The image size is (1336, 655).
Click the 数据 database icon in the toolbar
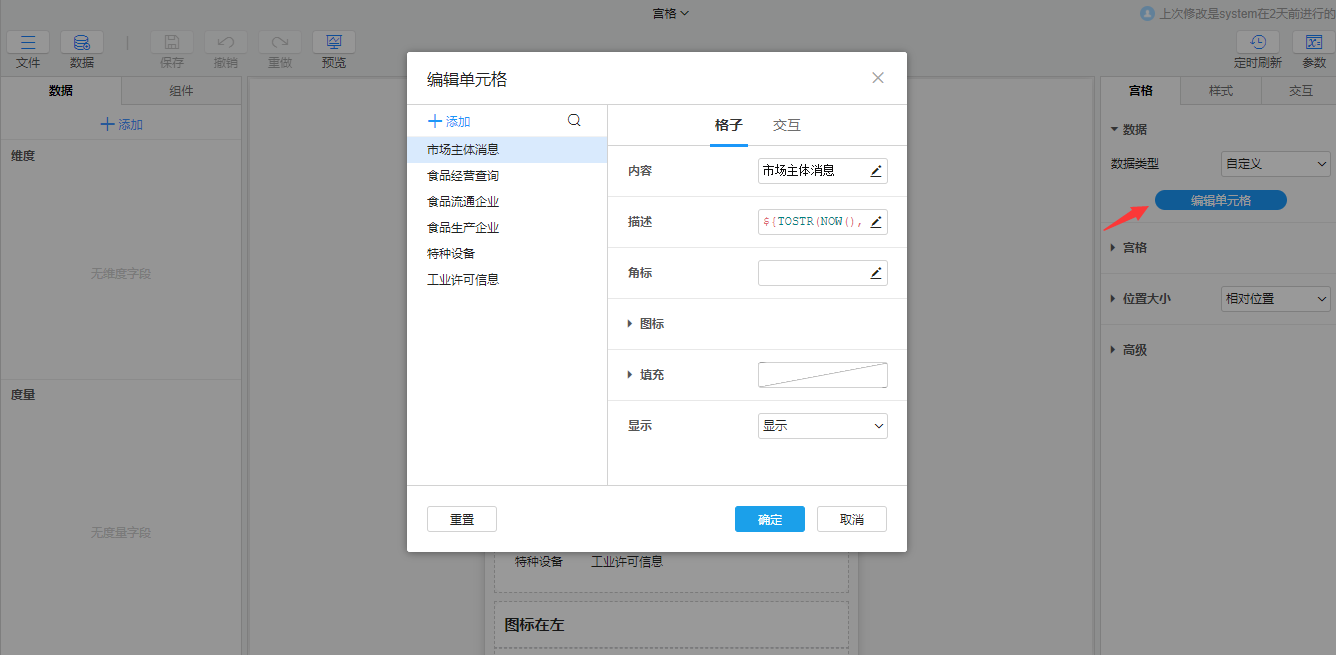click(x=81, y=42)
